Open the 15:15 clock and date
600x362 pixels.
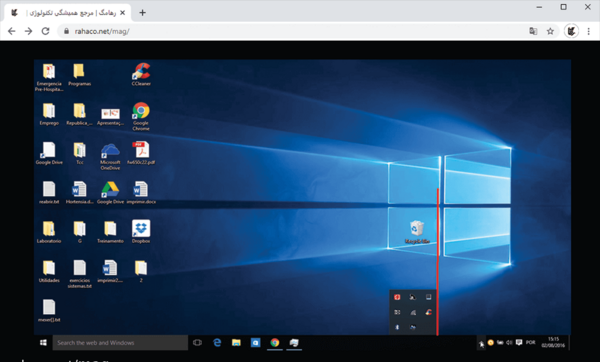[x=553, y=342]
